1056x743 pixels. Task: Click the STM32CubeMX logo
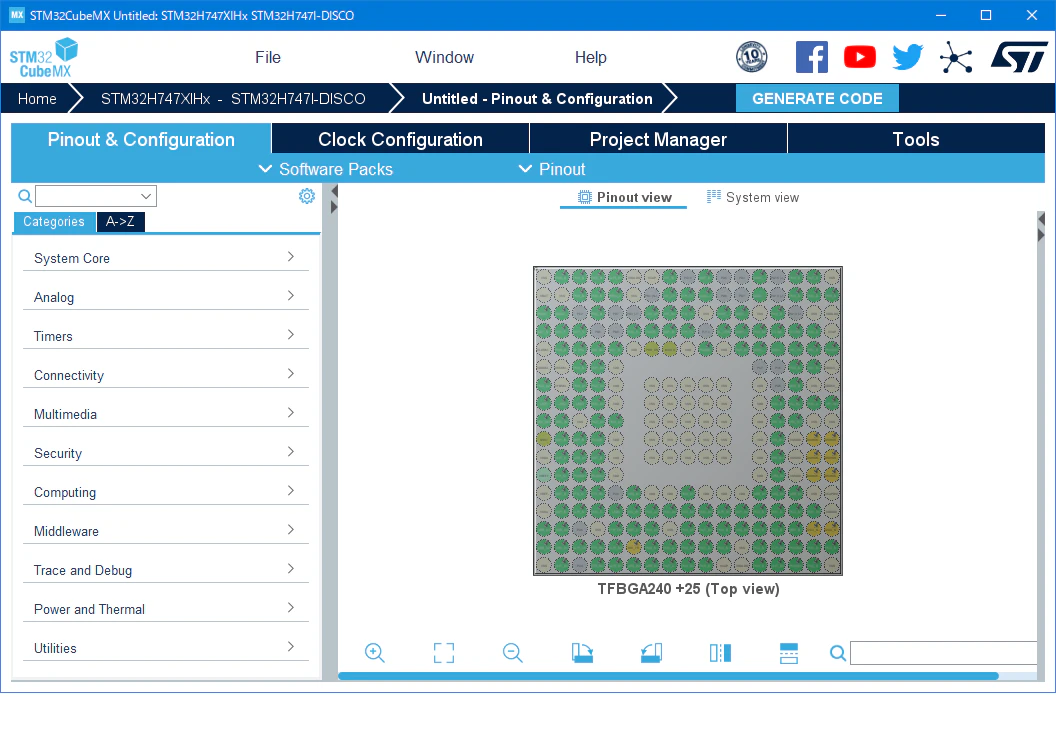[44, 58]
